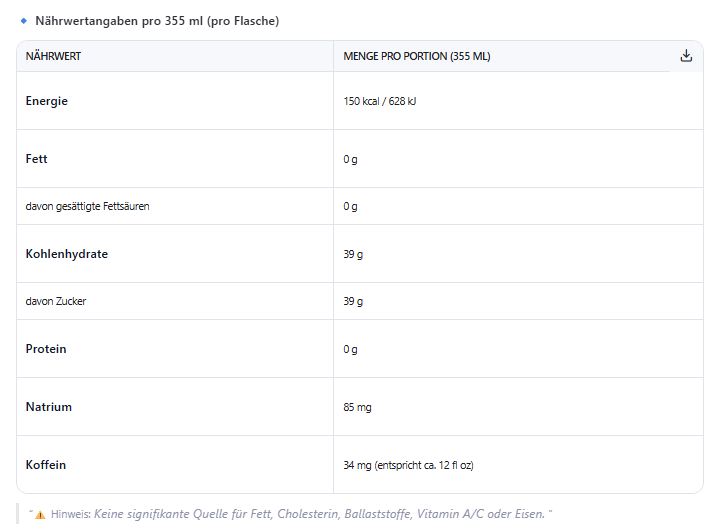Image resolution: width=723 pixels, height=532 pixels.
Task: Click the Nährwertangaben pro 355 ml heading
Action: click(157, 20)
